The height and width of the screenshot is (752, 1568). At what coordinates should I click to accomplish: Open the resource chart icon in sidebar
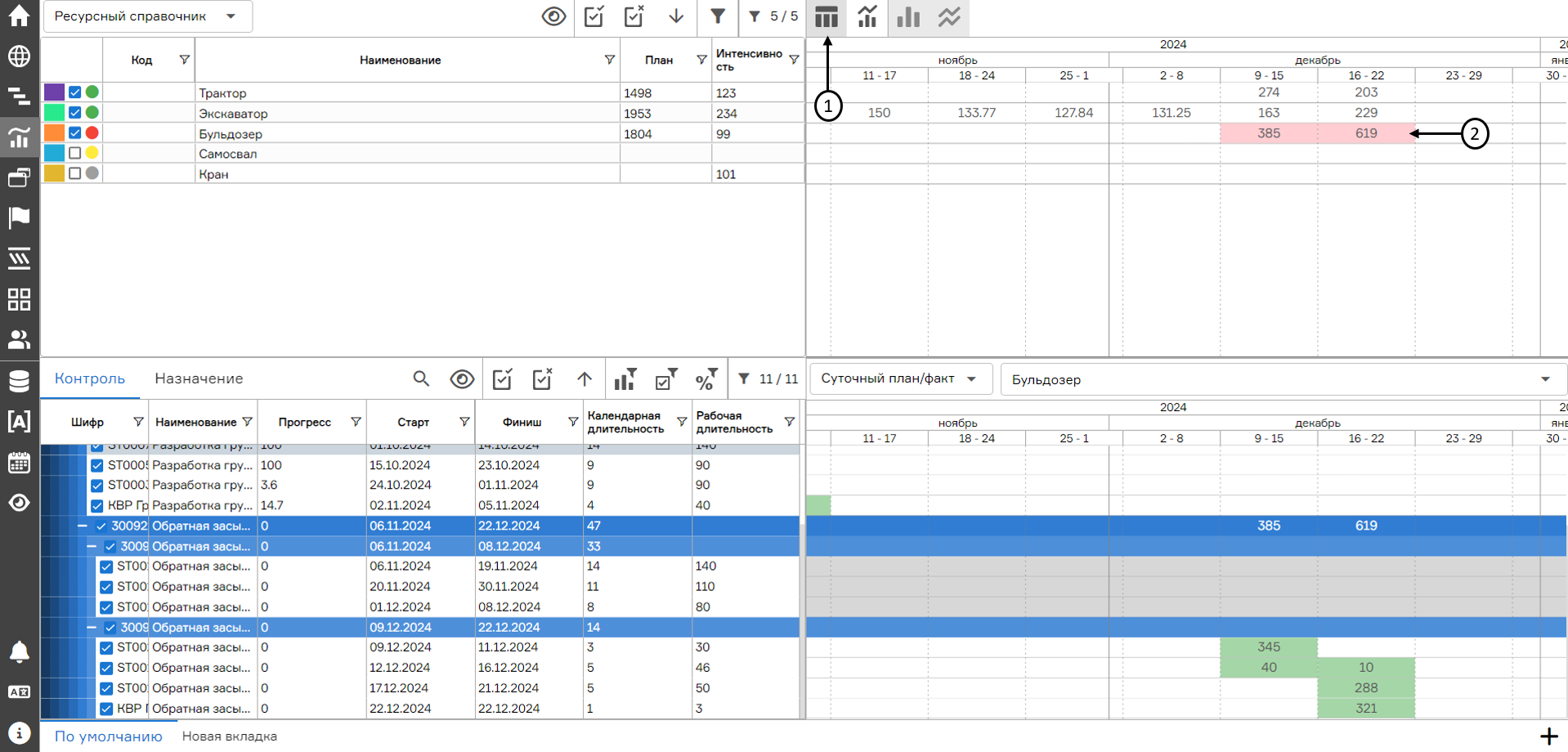point(20,137)
